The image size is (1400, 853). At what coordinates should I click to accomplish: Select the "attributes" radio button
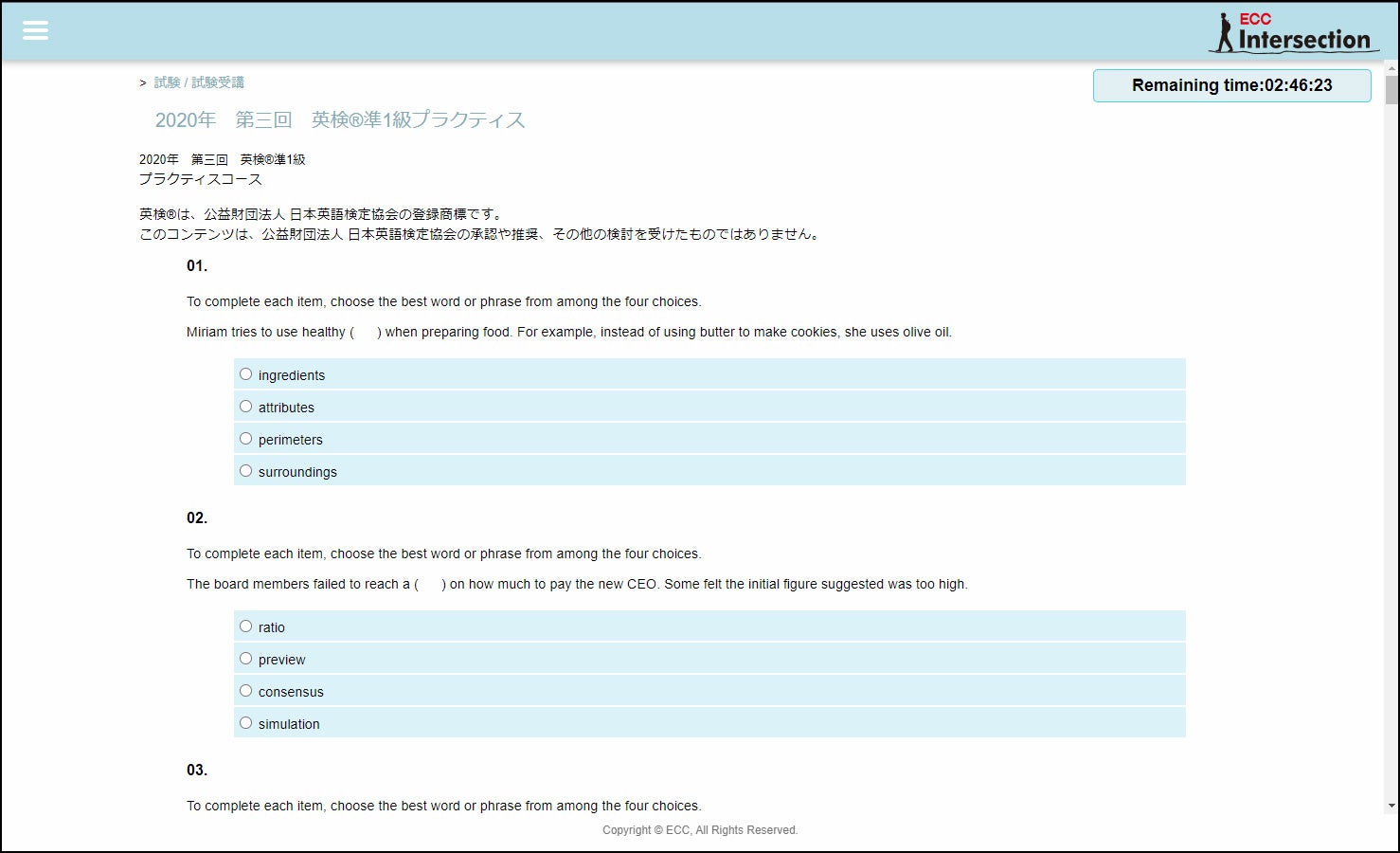(x=245, y=406)
